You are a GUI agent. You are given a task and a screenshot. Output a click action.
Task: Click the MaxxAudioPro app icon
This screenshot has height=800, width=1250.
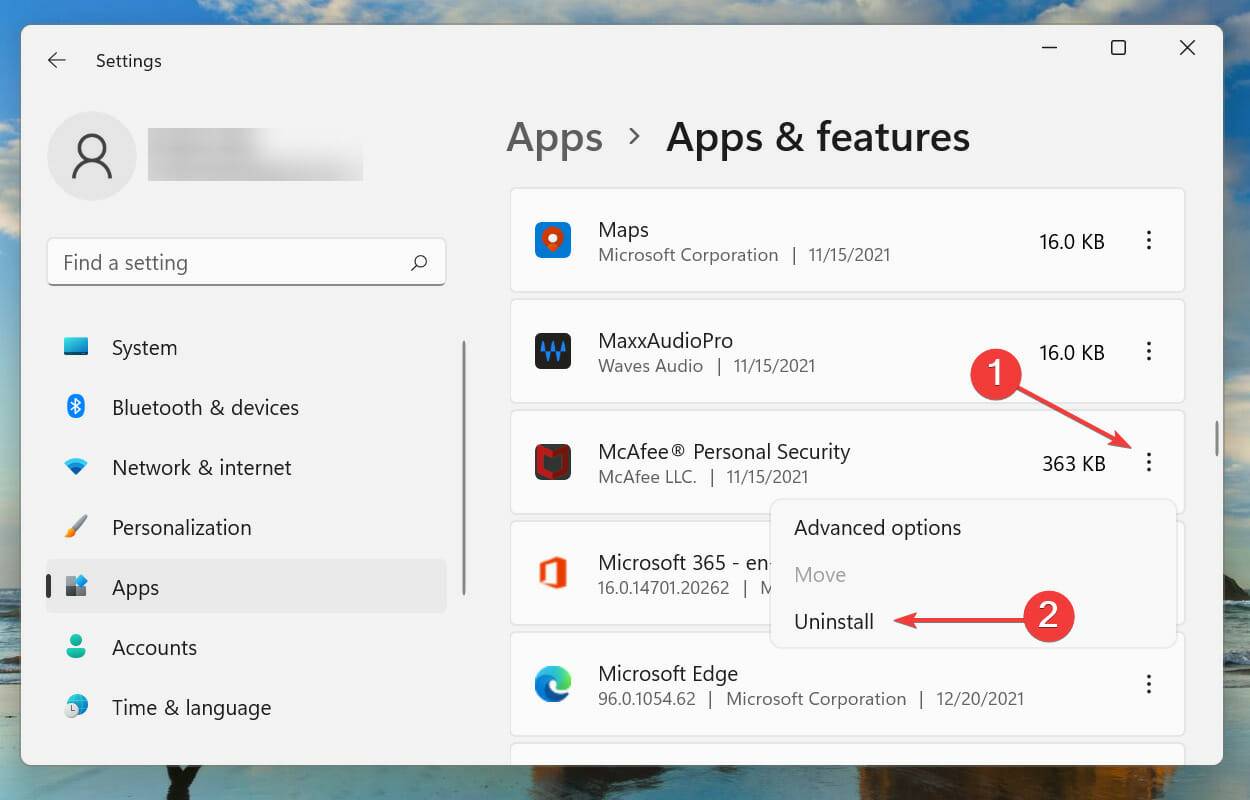pos(553,351)
